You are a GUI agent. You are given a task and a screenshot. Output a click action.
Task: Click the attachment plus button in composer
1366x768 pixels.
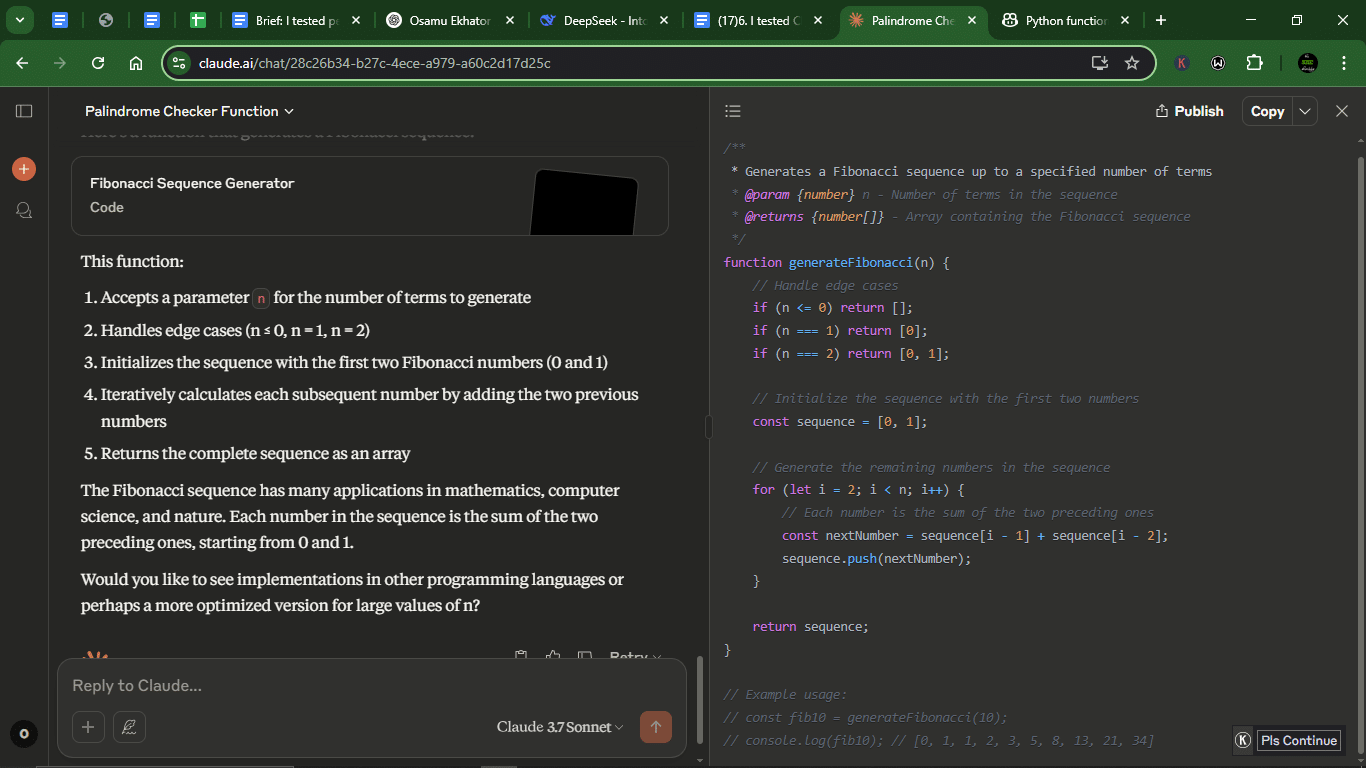87,727
